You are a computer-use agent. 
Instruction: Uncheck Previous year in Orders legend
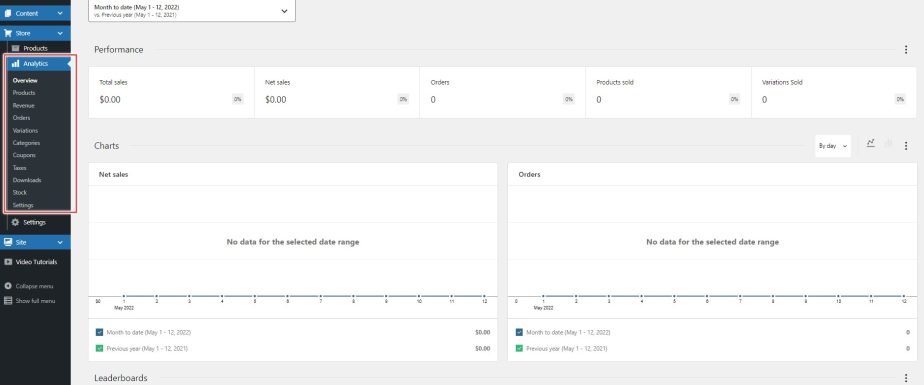point(519,348)
